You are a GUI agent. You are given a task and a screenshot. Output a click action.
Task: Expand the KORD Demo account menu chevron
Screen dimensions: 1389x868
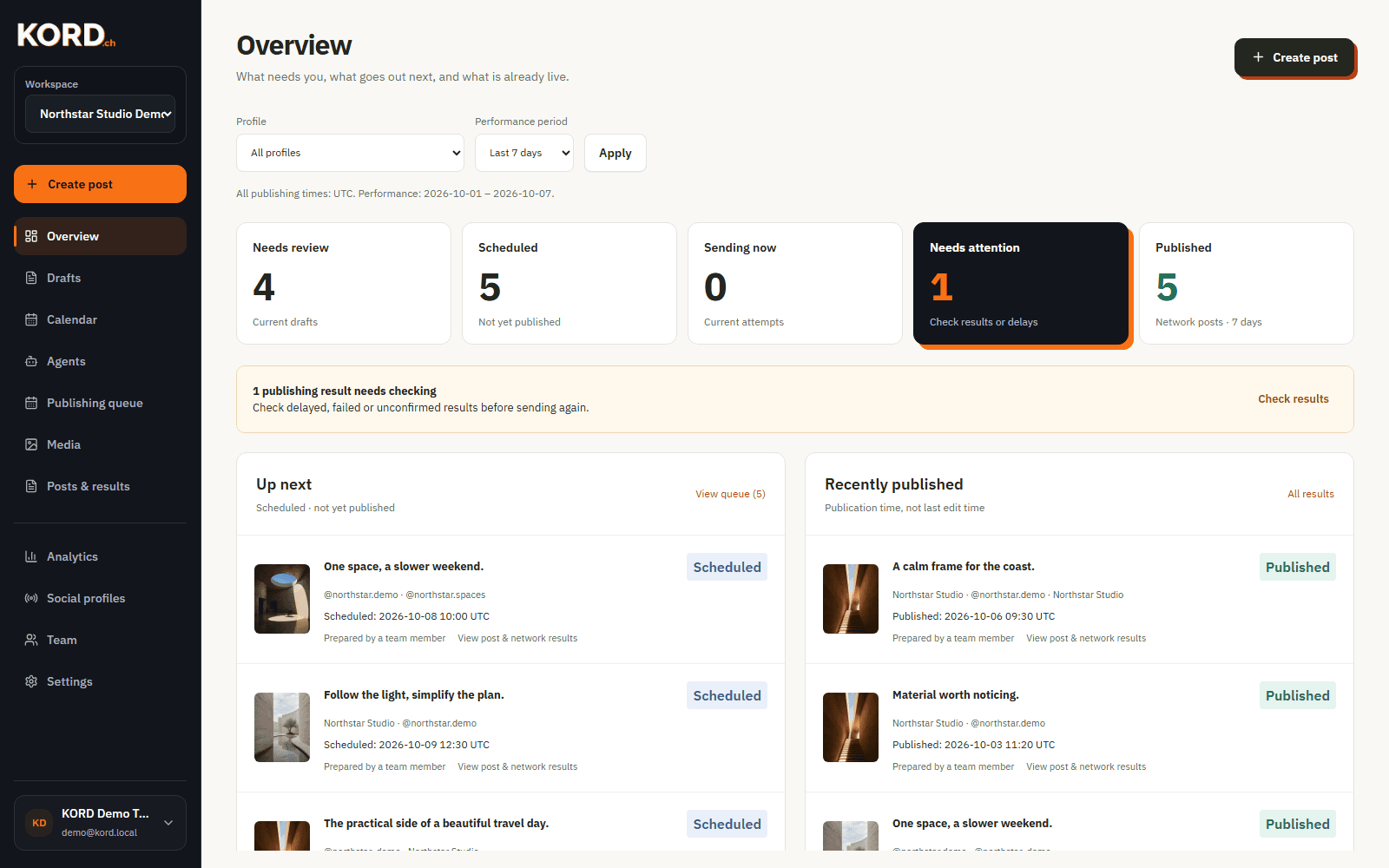click(168, 823)
